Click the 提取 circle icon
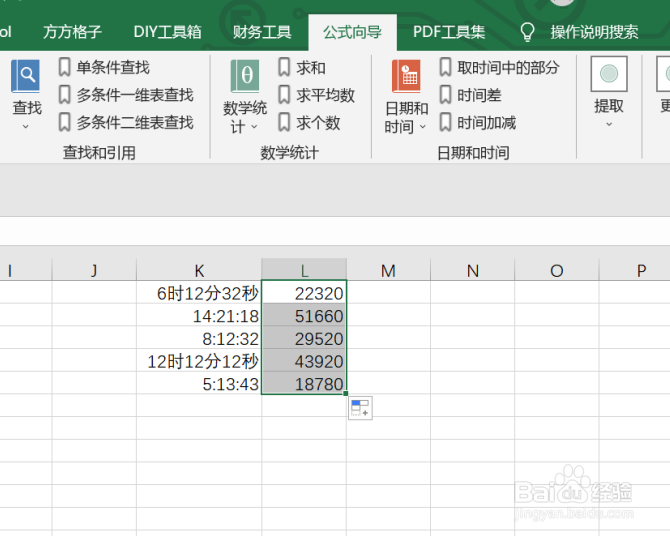 tap(609, 74)
